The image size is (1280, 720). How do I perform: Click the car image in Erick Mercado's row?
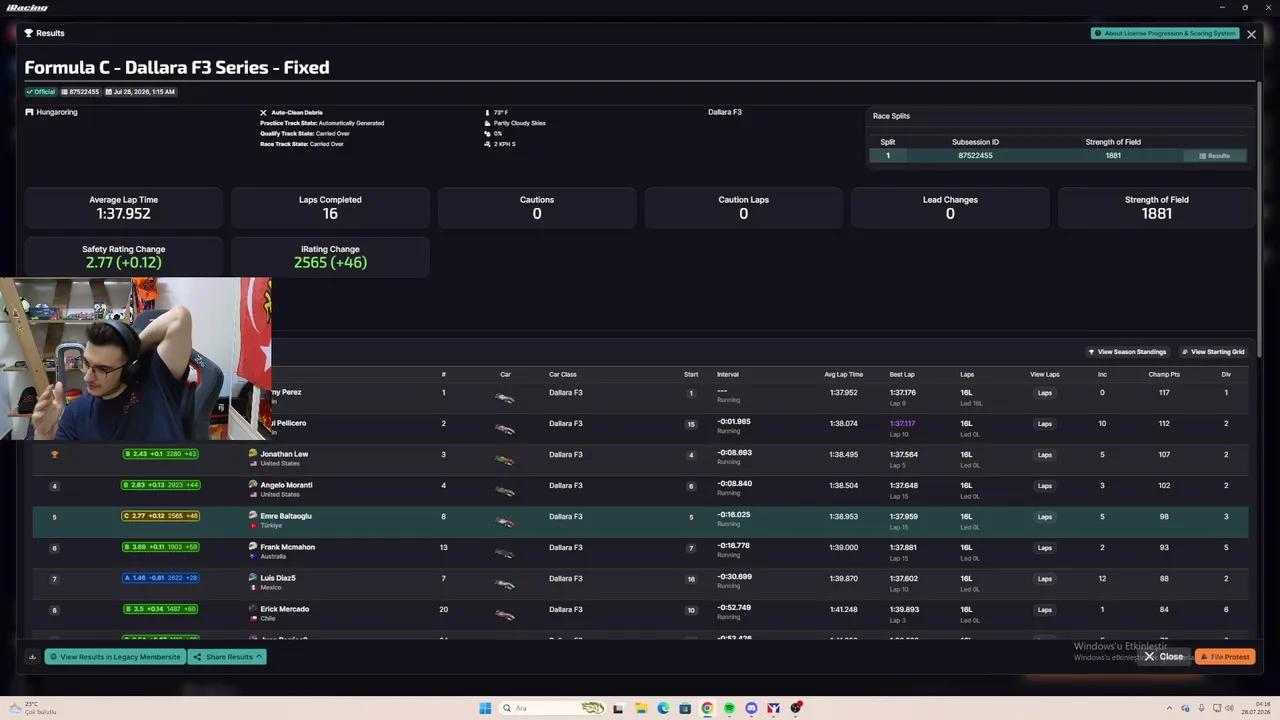(505, 615)
